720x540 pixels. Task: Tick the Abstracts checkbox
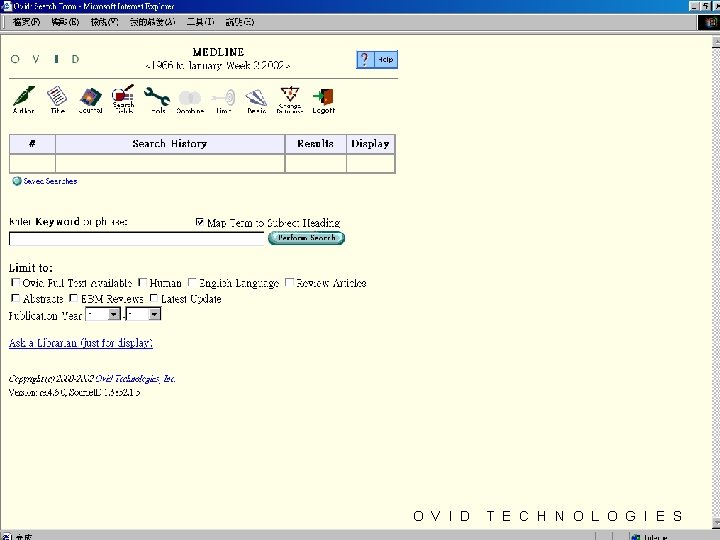click(15, 298)
